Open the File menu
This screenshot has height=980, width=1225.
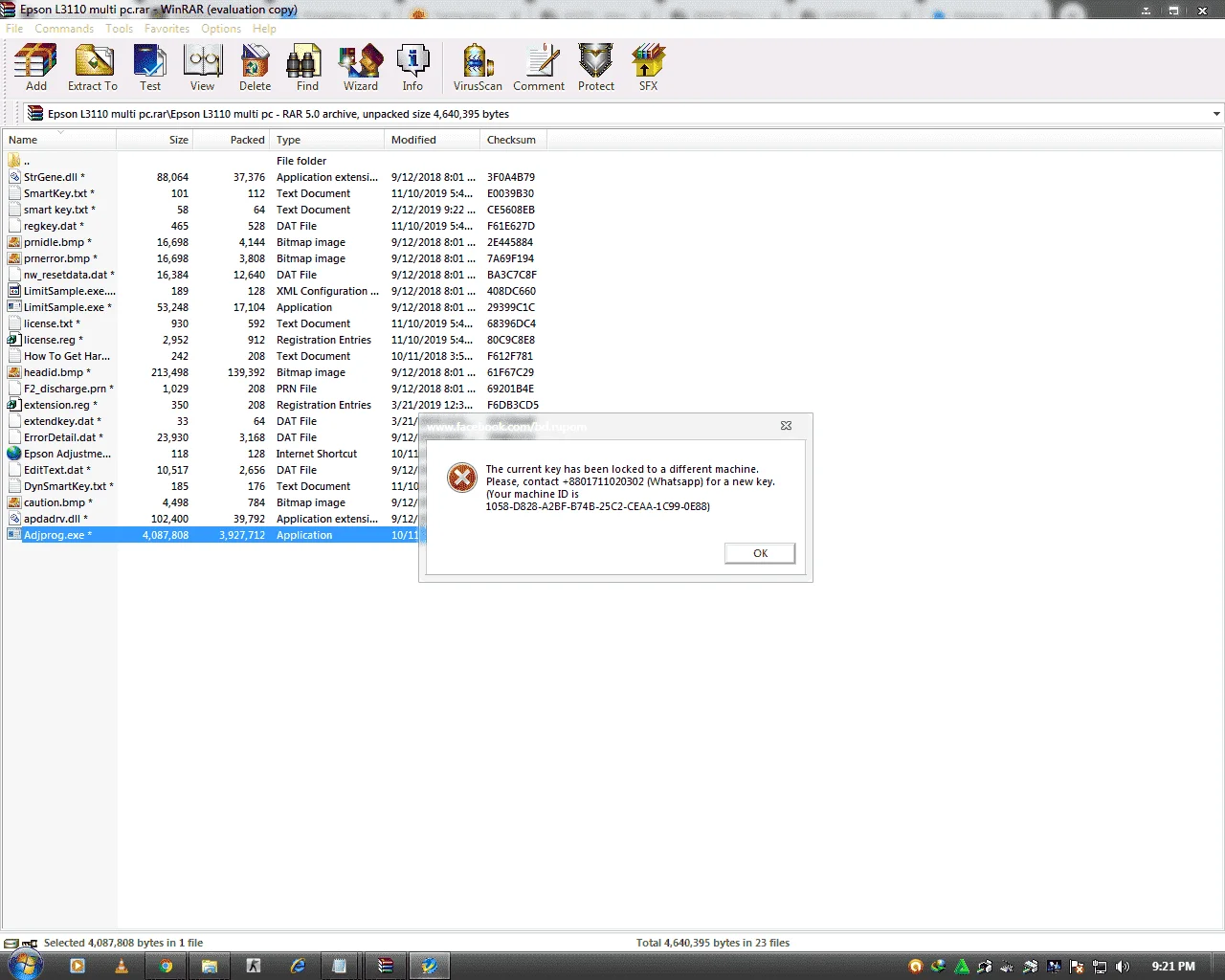(14, 29)
